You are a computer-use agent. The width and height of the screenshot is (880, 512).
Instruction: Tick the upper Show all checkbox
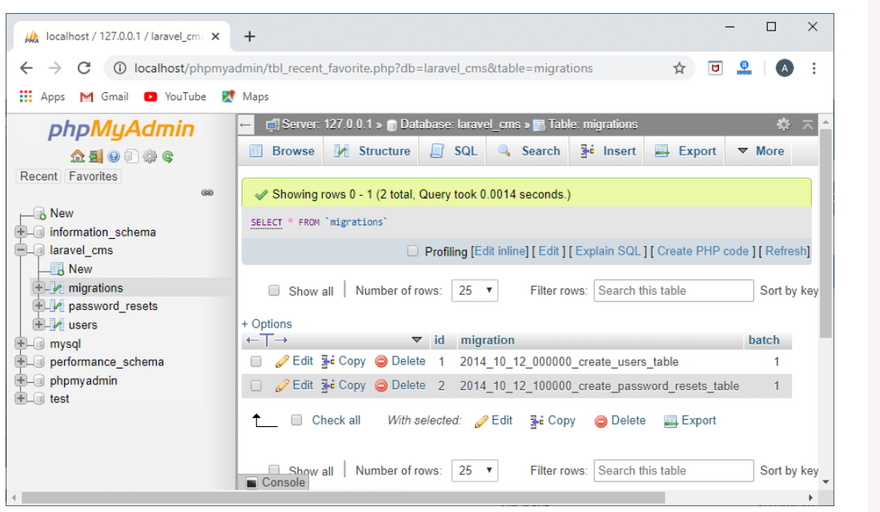(274, 291)
